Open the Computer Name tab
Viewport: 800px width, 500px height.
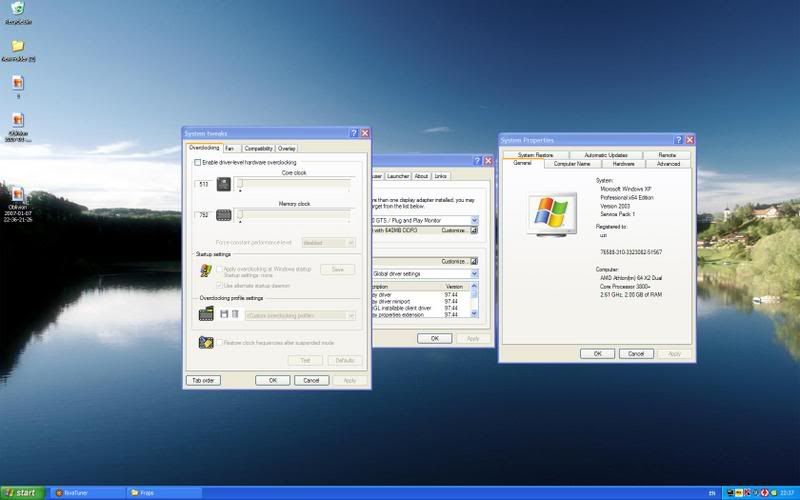point(572,164)
